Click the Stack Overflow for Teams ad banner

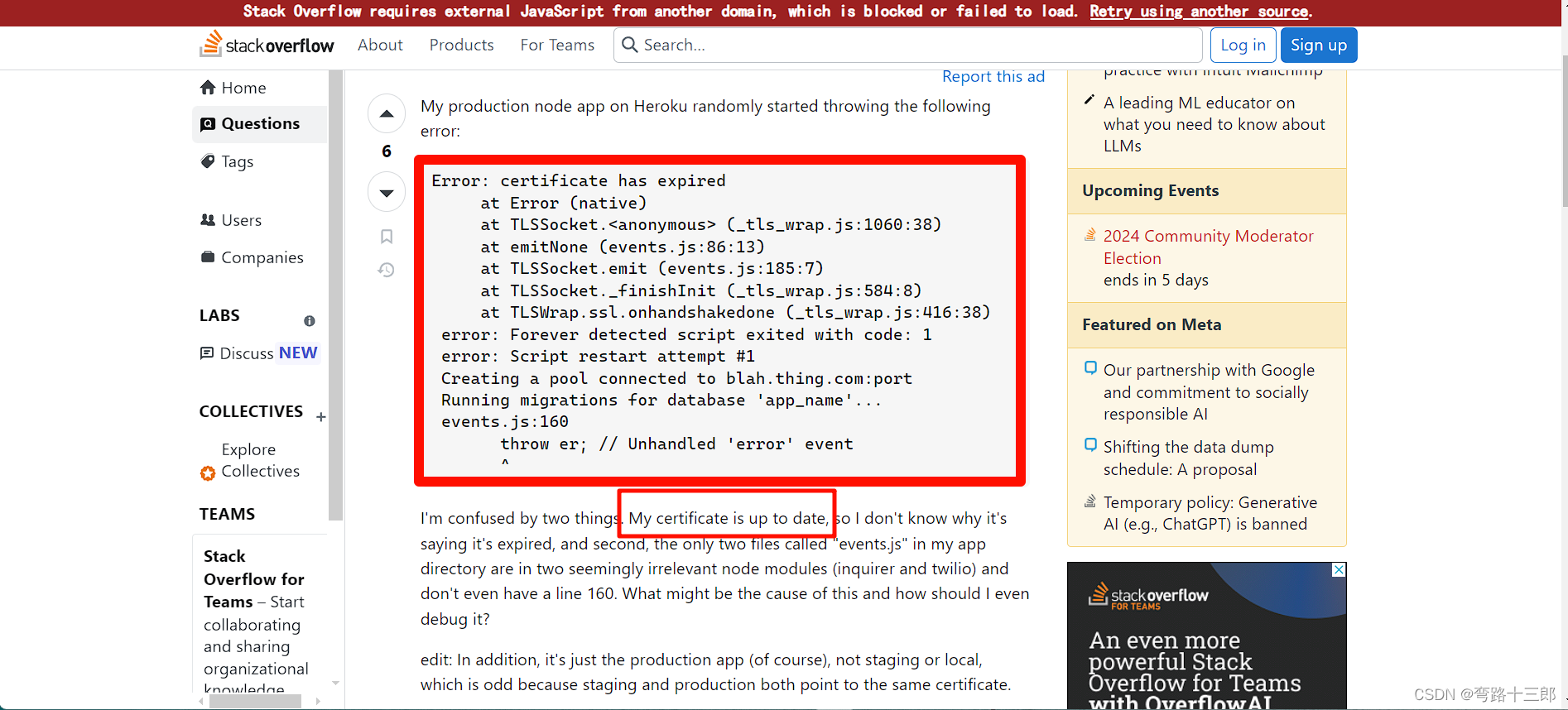(x=1206, y=636)
